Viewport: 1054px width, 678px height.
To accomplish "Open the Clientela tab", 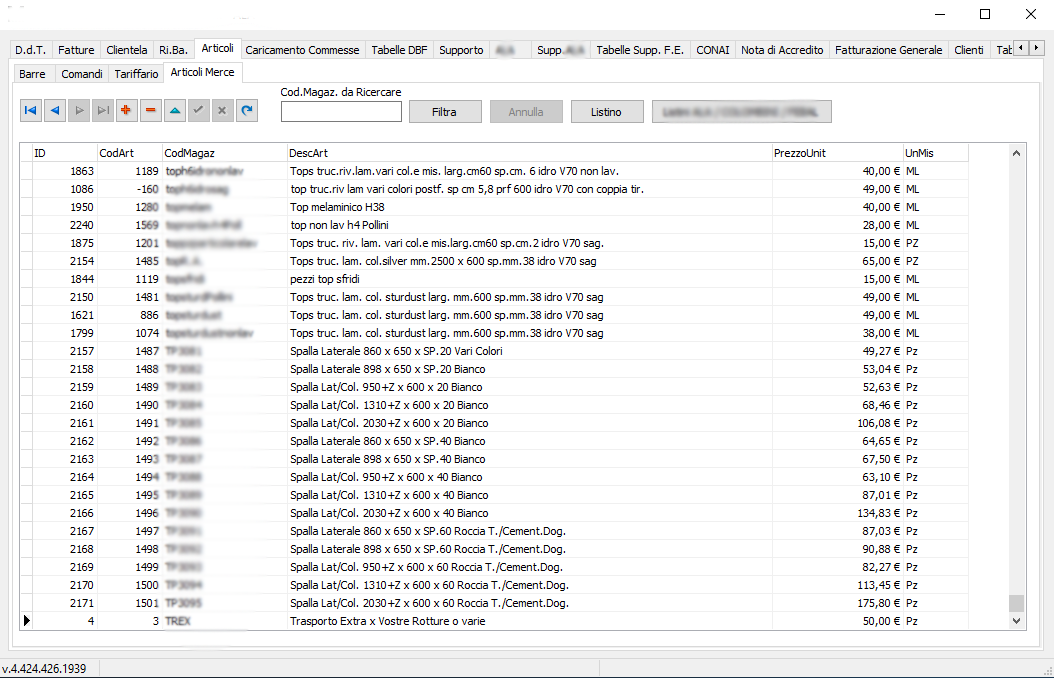I will 126,50.
